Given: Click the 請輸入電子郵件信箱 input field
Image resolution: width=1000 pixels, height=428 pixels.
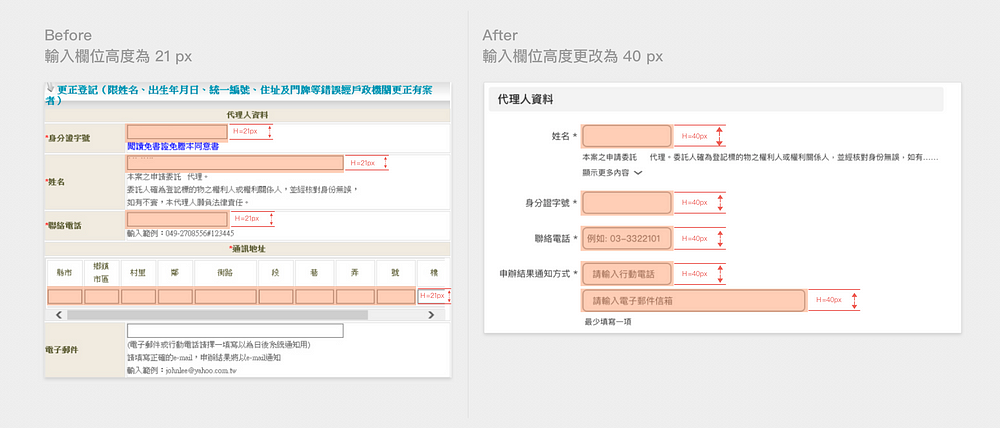Looking at the screenshot, I should pyautogui.click(x=693, y=300).
